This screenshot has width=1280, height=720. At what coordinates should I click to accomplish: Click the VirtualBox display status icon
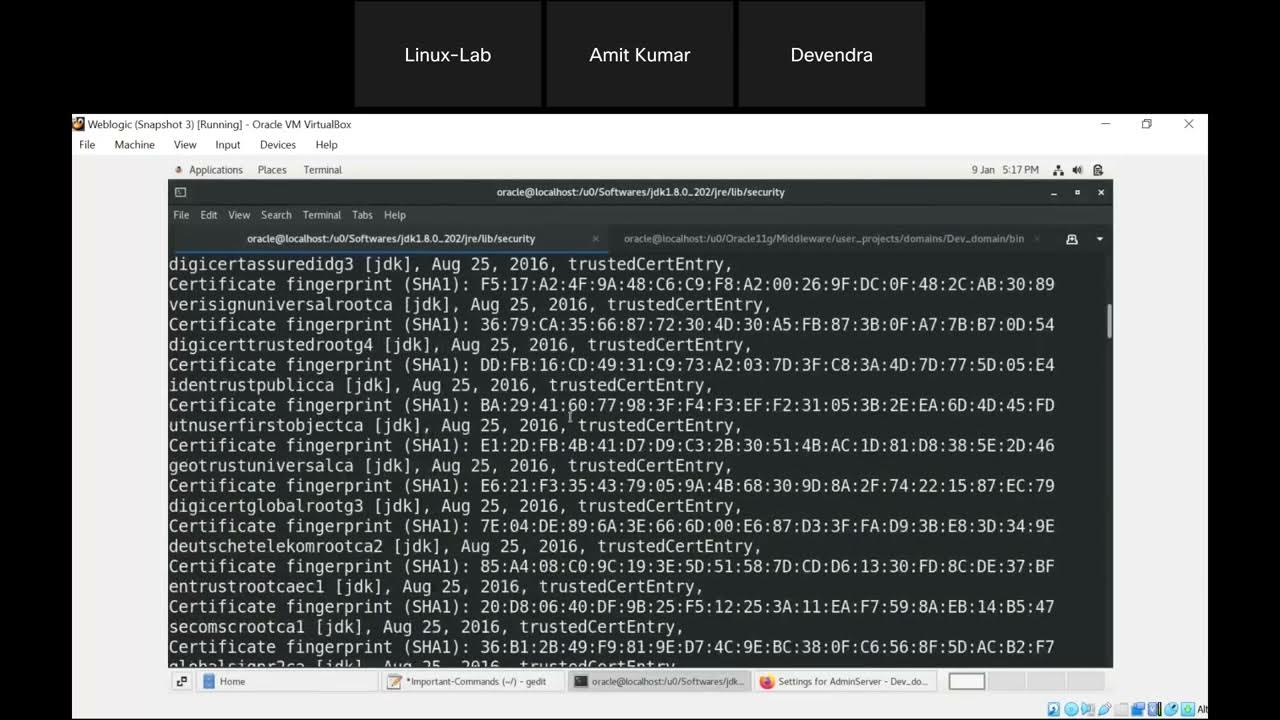coord(1138,709)
